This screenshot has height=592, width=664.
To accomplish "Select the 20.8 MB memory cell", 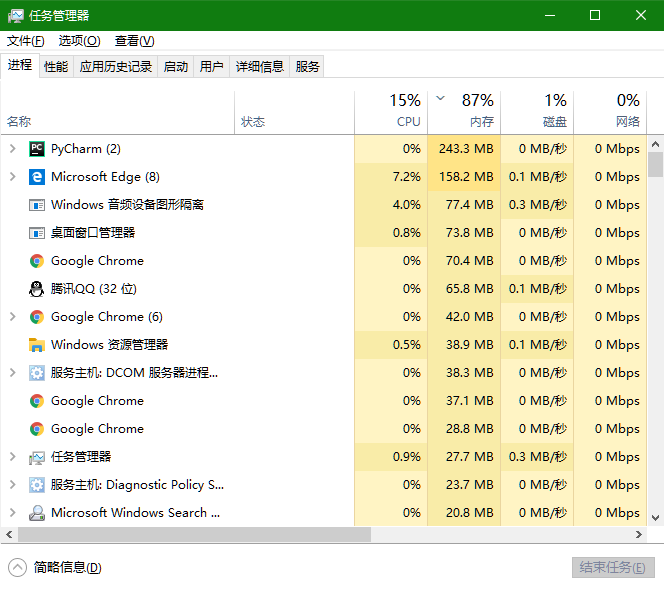I will point(464,512).
